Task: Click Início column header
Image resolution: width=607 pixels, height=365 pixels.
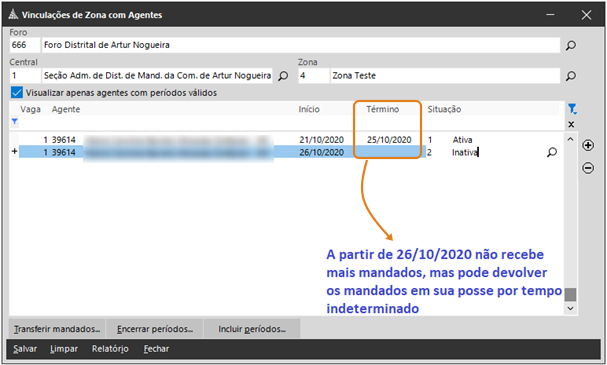Action: click(x=309, y=109)
